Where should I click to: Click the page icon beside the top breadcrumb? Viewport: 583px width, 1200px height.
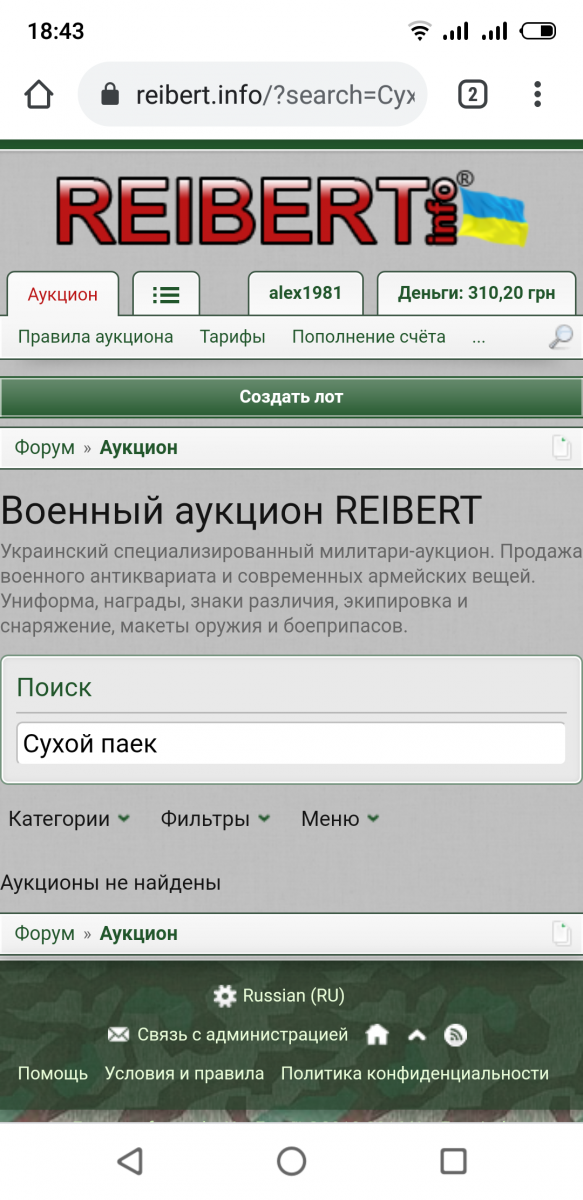[x=562, y=448]
